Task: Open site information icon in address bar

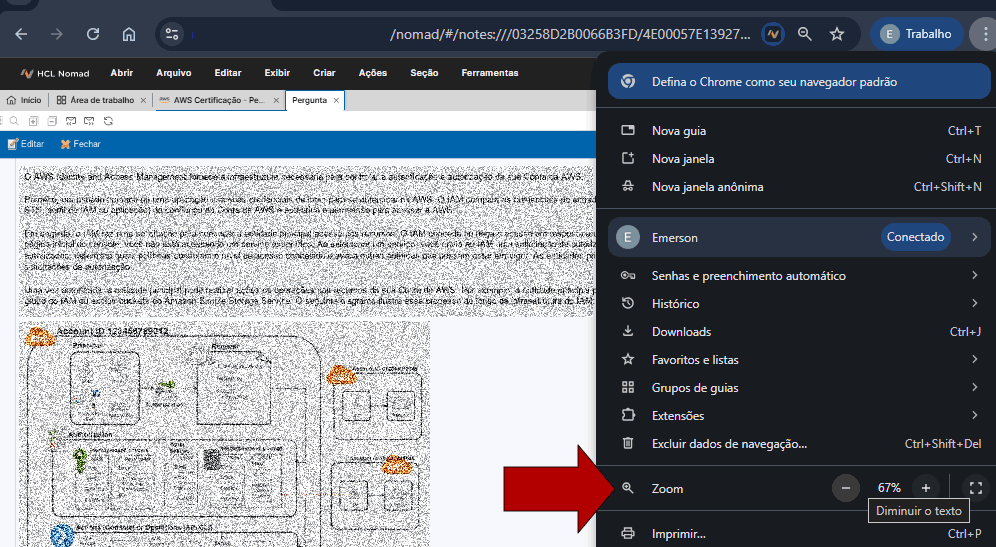Action: click(172, 34)
